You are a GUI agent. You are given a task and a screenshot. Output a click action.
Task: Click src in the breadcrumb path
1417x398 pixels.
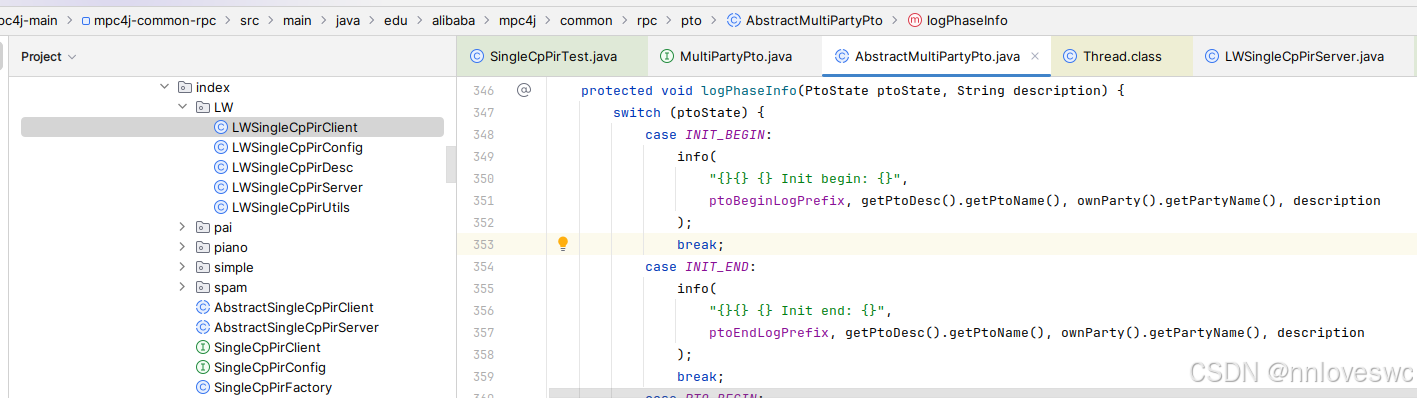[x=249, y=20]
